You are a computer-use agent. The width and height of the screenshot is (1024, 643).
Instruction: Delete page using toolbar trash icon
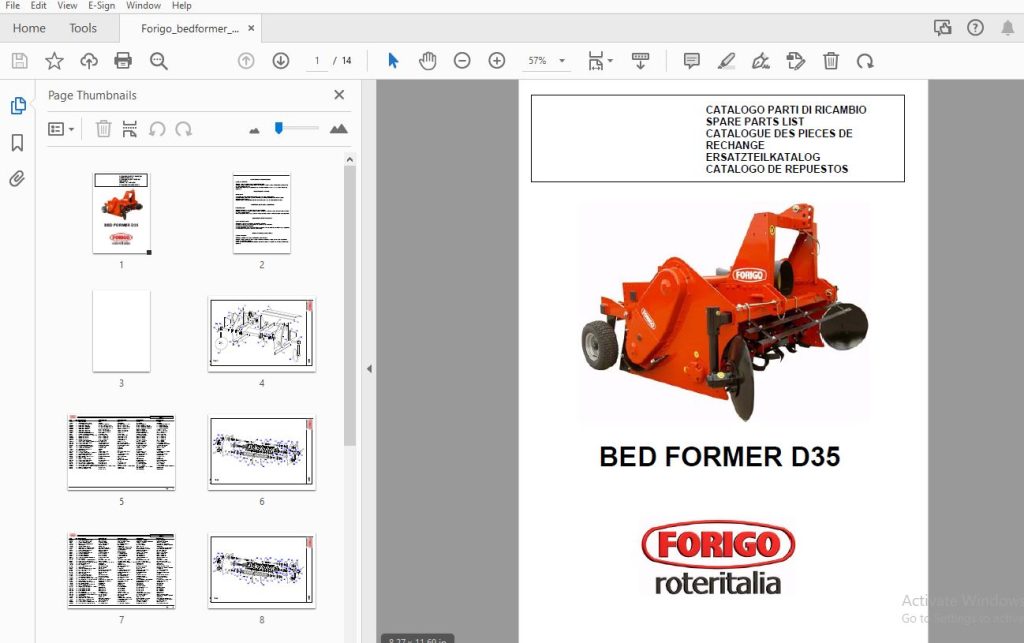831,61
